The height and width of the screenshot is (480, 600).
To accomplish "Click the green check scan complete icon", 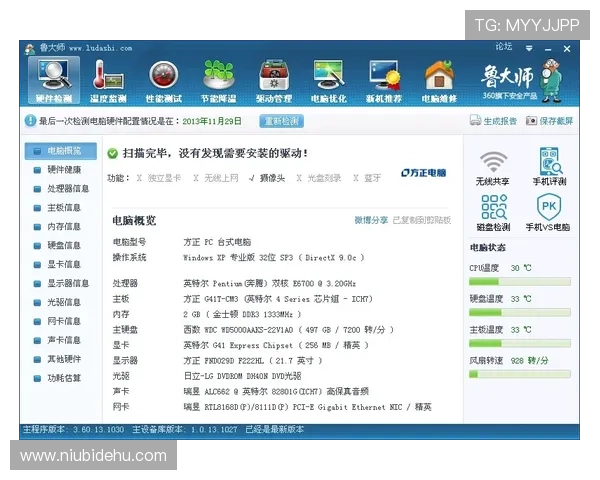I will point(112,153).
